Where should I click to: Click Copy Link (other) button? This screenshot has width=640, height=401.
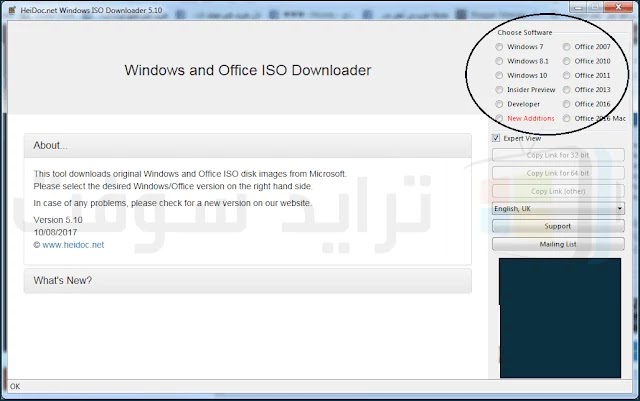click(x=558, y=191)
